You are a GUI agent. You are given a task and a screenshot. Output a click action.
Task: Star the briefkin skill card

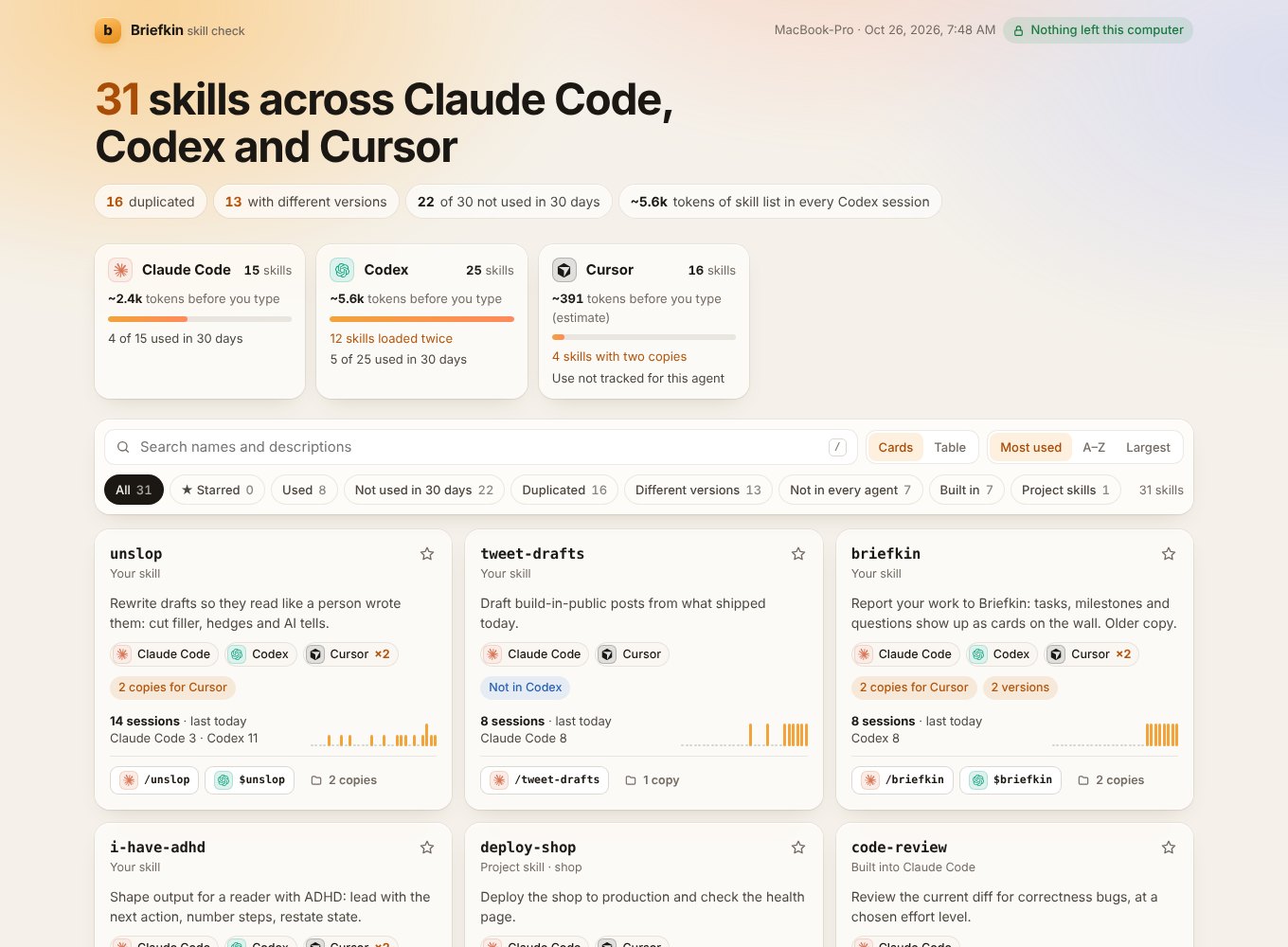(1169, 554)
